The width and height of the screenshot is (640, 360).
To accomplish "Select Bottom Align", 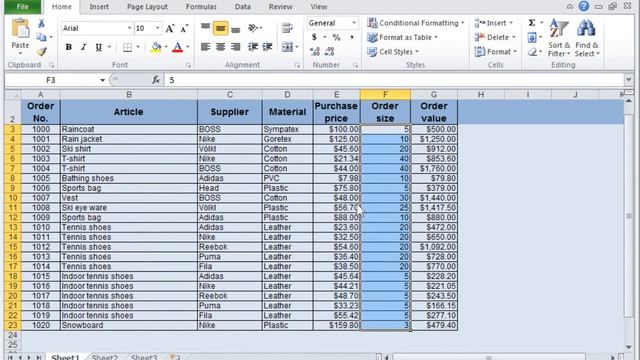I will (236, 29).
